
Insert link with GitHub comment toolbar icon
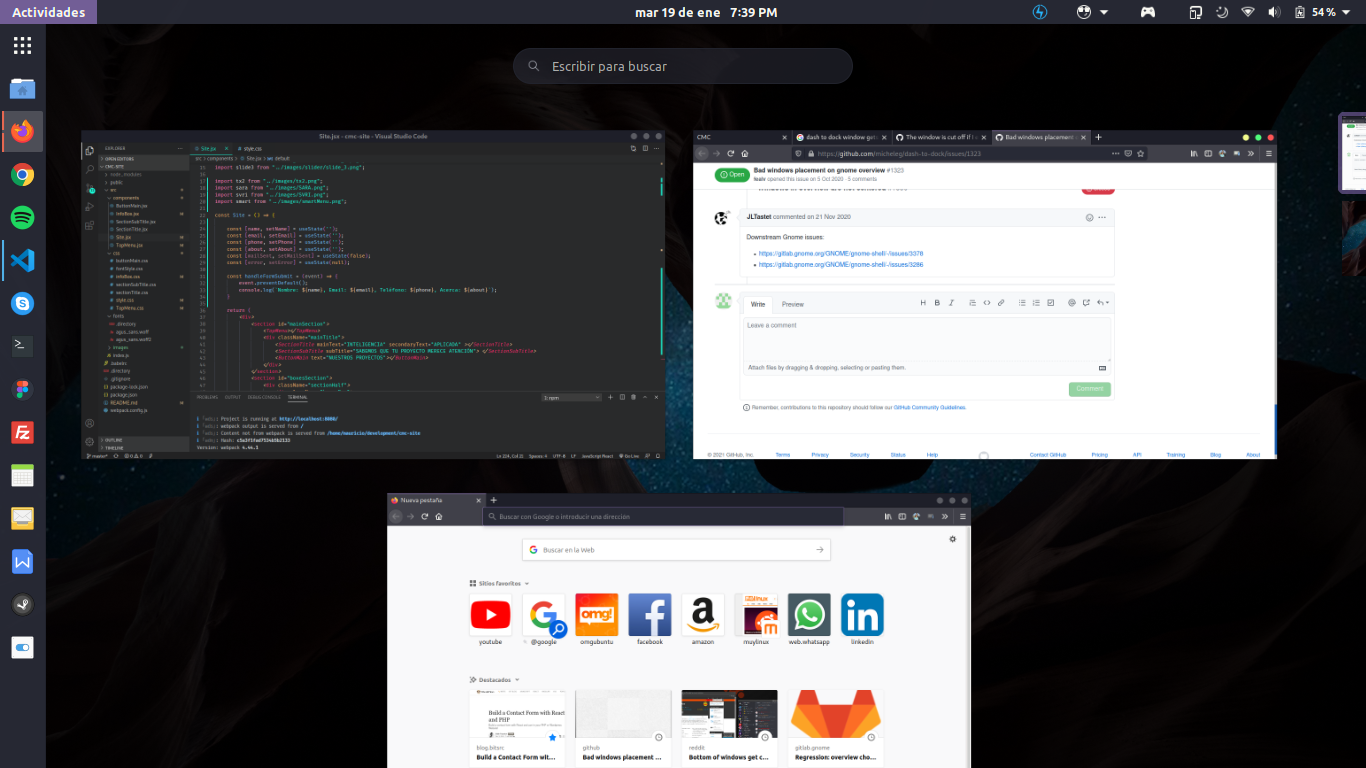1001,302
